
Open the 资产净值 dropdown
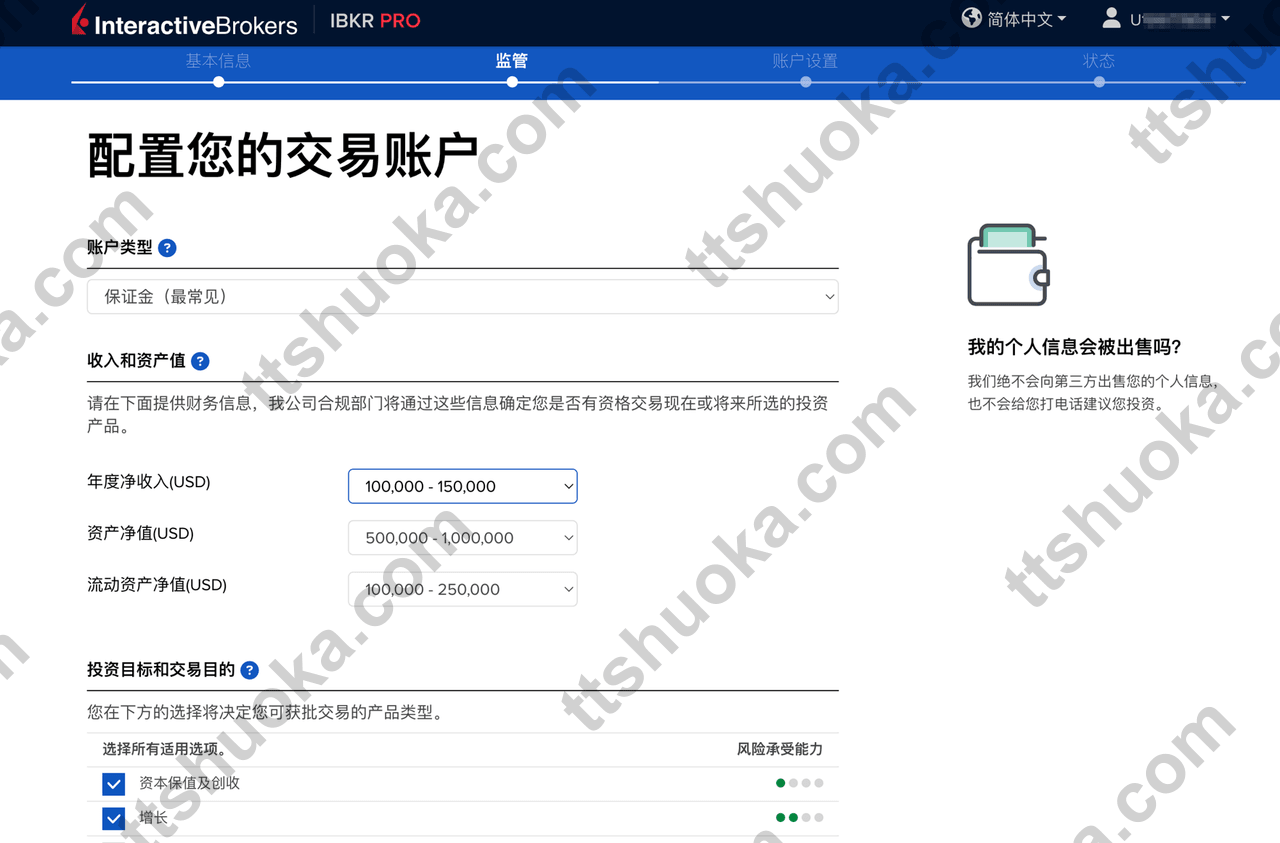click(463, 538)
